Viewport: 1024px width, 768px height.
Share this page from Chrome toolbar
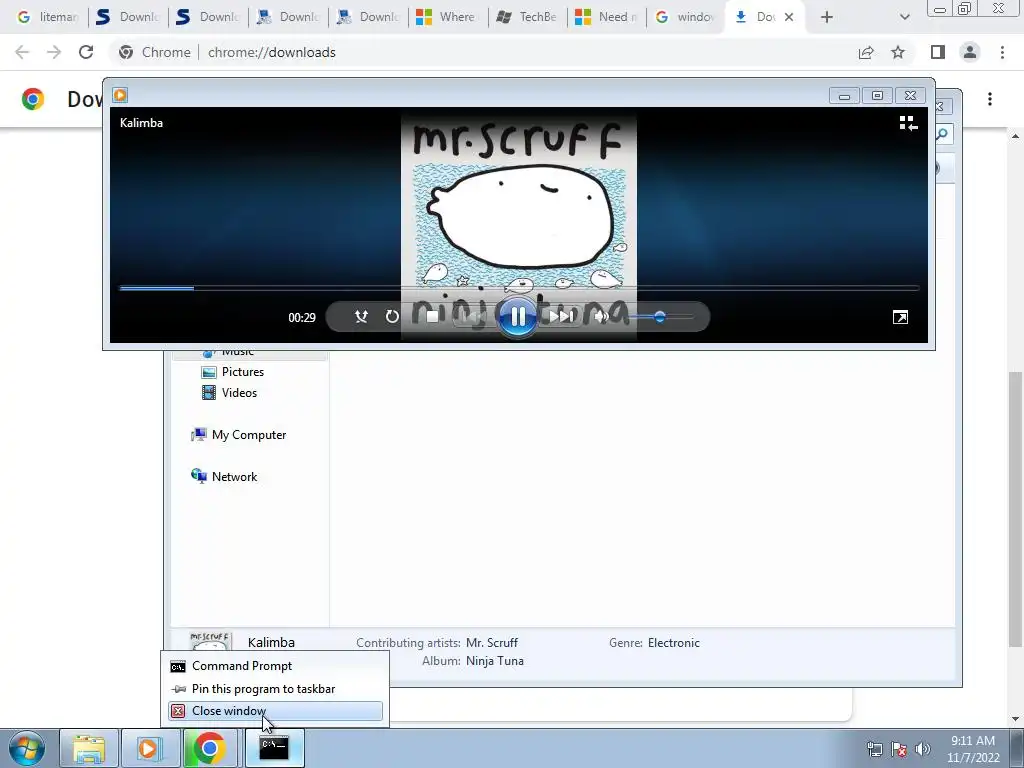(866, 52)
